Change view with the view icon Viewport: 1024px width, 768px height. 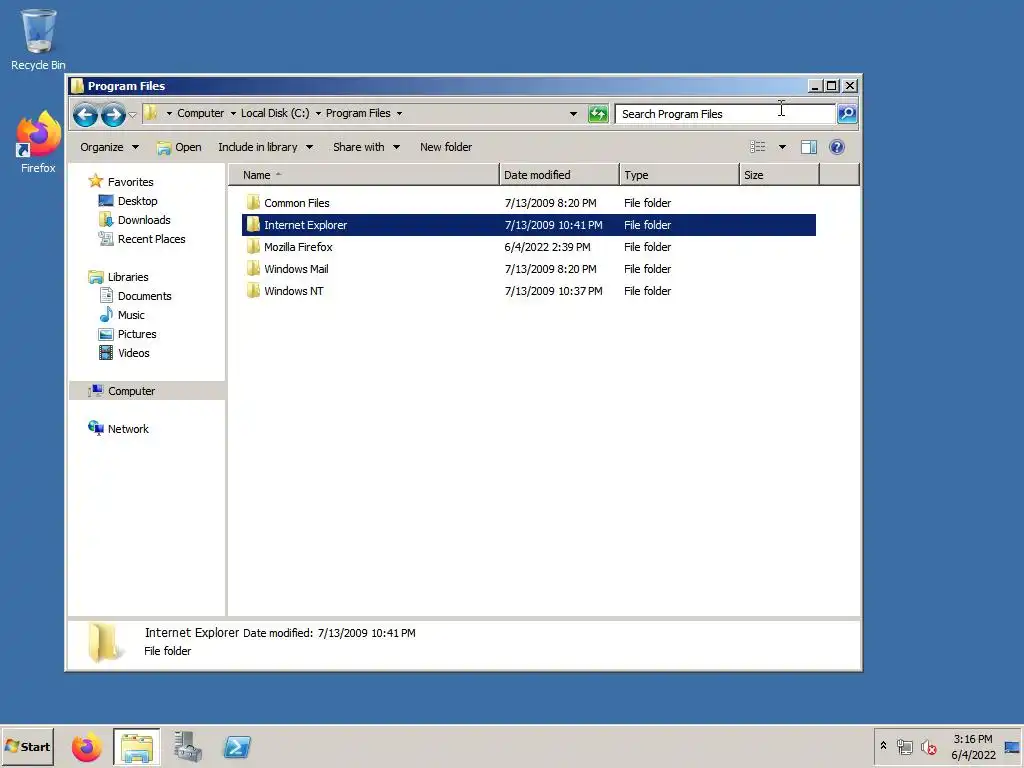point(758,147)
